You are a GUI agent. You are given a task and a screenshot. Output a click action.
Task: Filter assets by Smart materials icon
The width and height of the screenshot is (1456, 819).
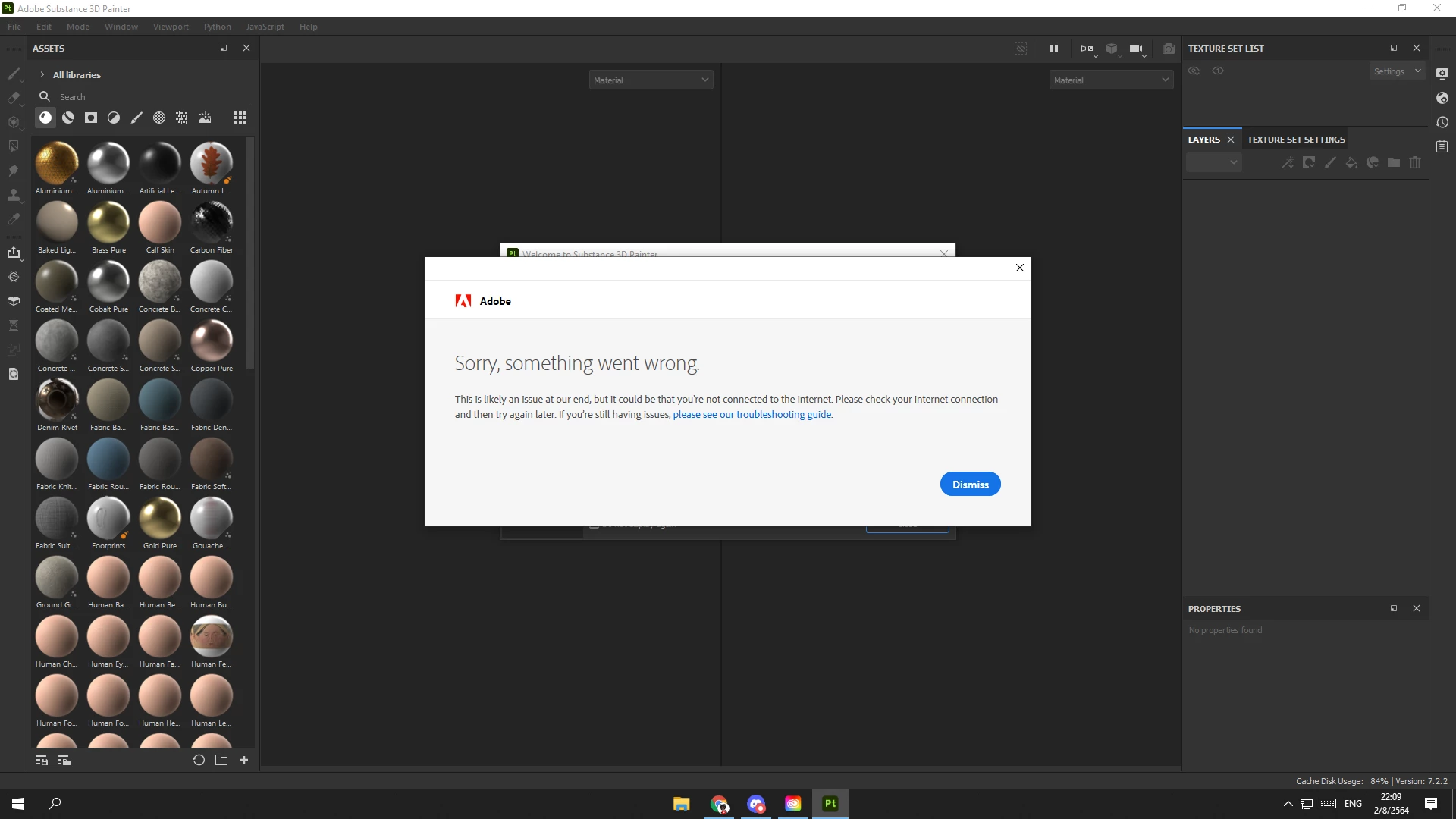(x=68, y=118)
